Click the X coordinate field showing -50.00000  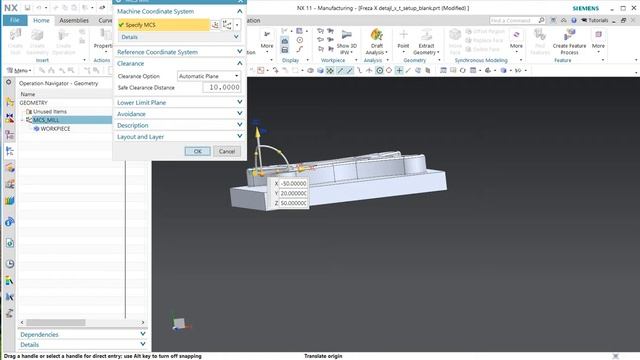(293, 184)
